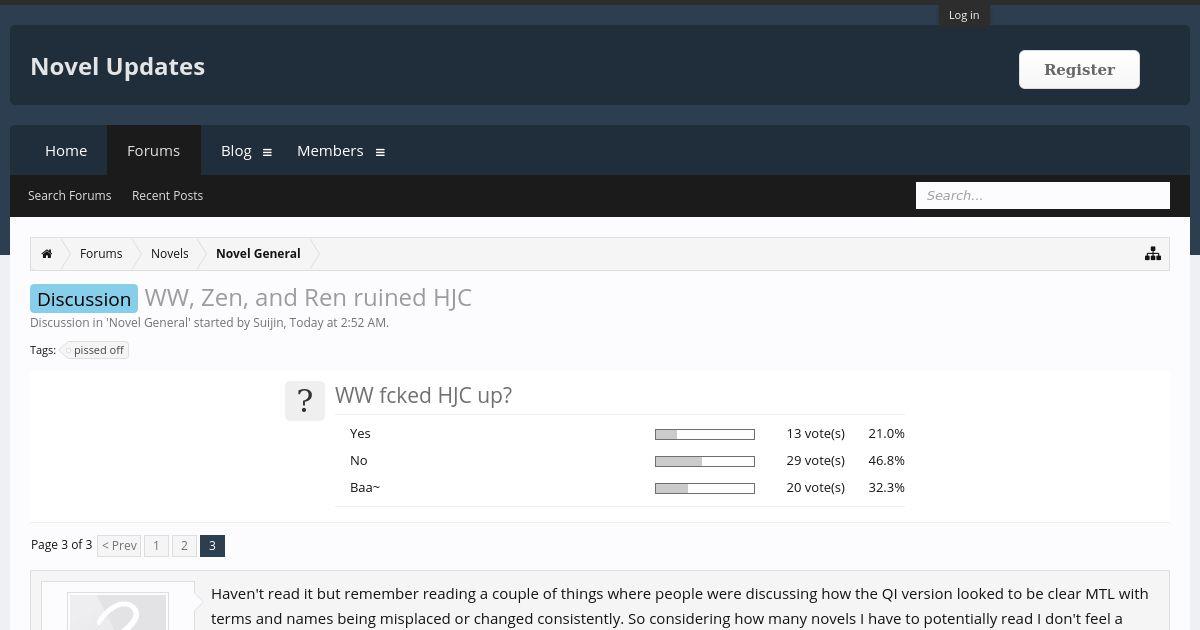Viewport: 1200px width, 630px height.
Task: Click the 'Baa~' poll option text
Action: coord(365,487)
